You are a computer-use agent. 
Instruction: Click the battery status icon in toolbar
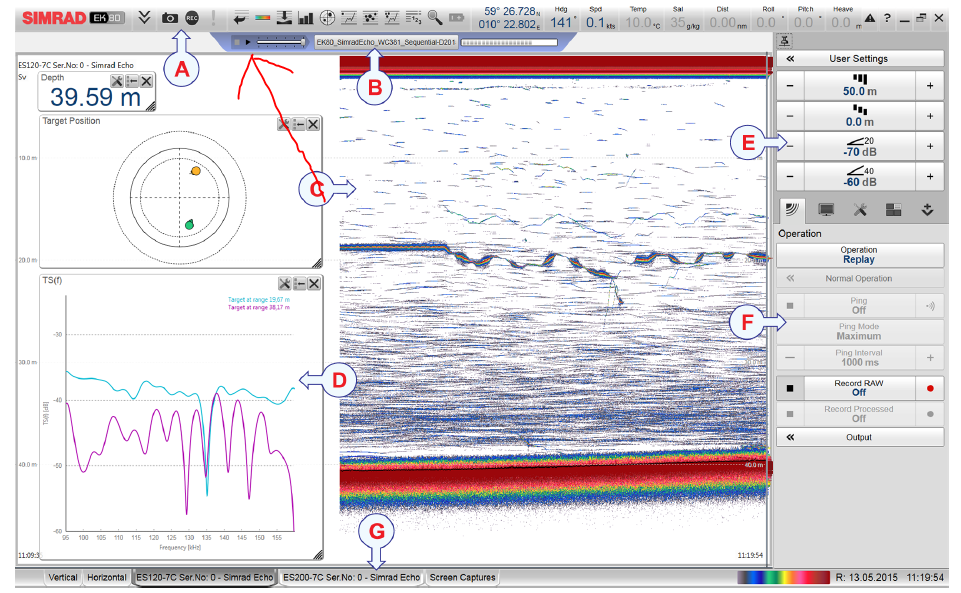pos(457,18)
